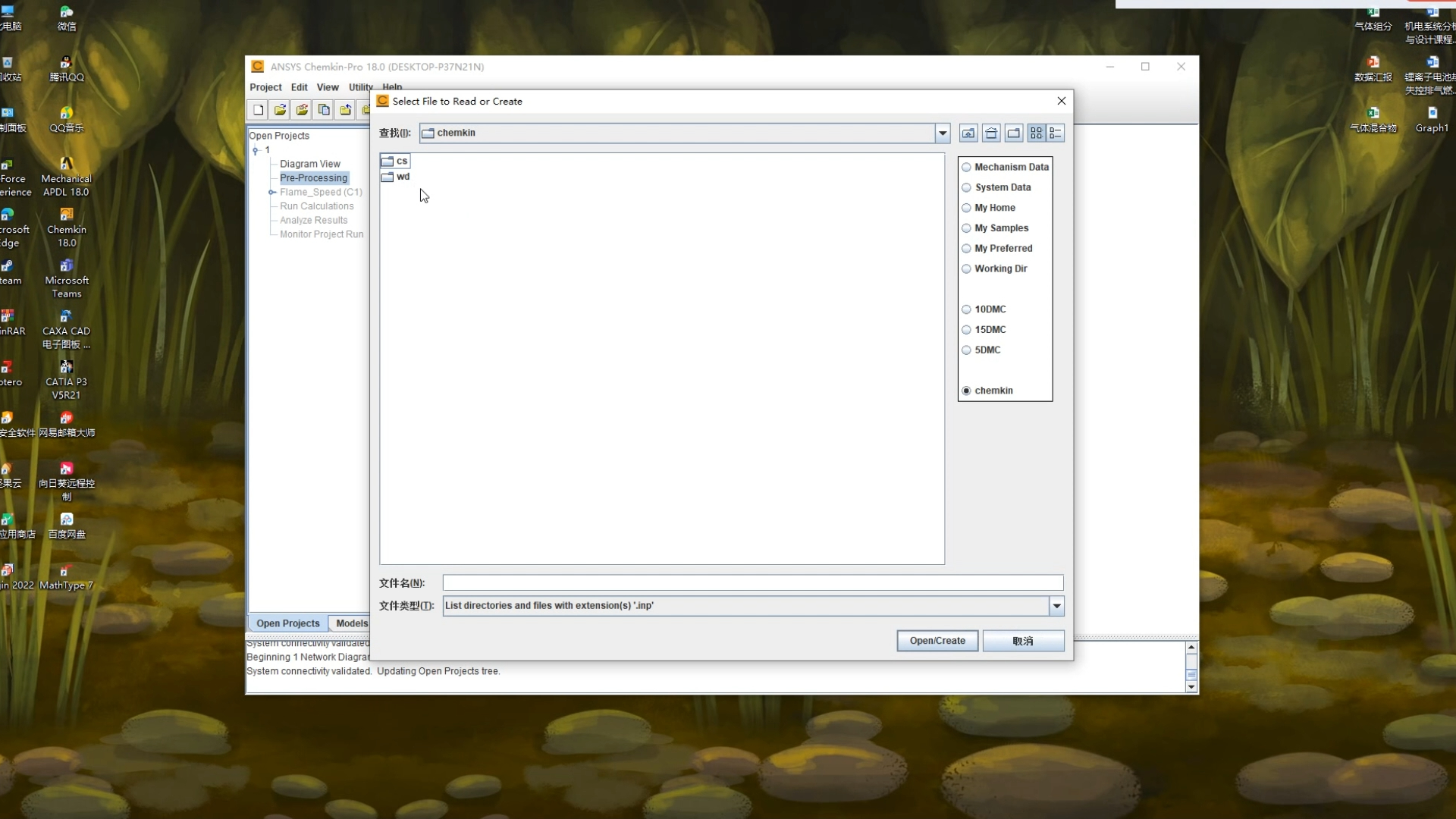Open 腾讯QQ desktop shortcut
This screenshot has width=1456, height=819.
pos(67,69)
